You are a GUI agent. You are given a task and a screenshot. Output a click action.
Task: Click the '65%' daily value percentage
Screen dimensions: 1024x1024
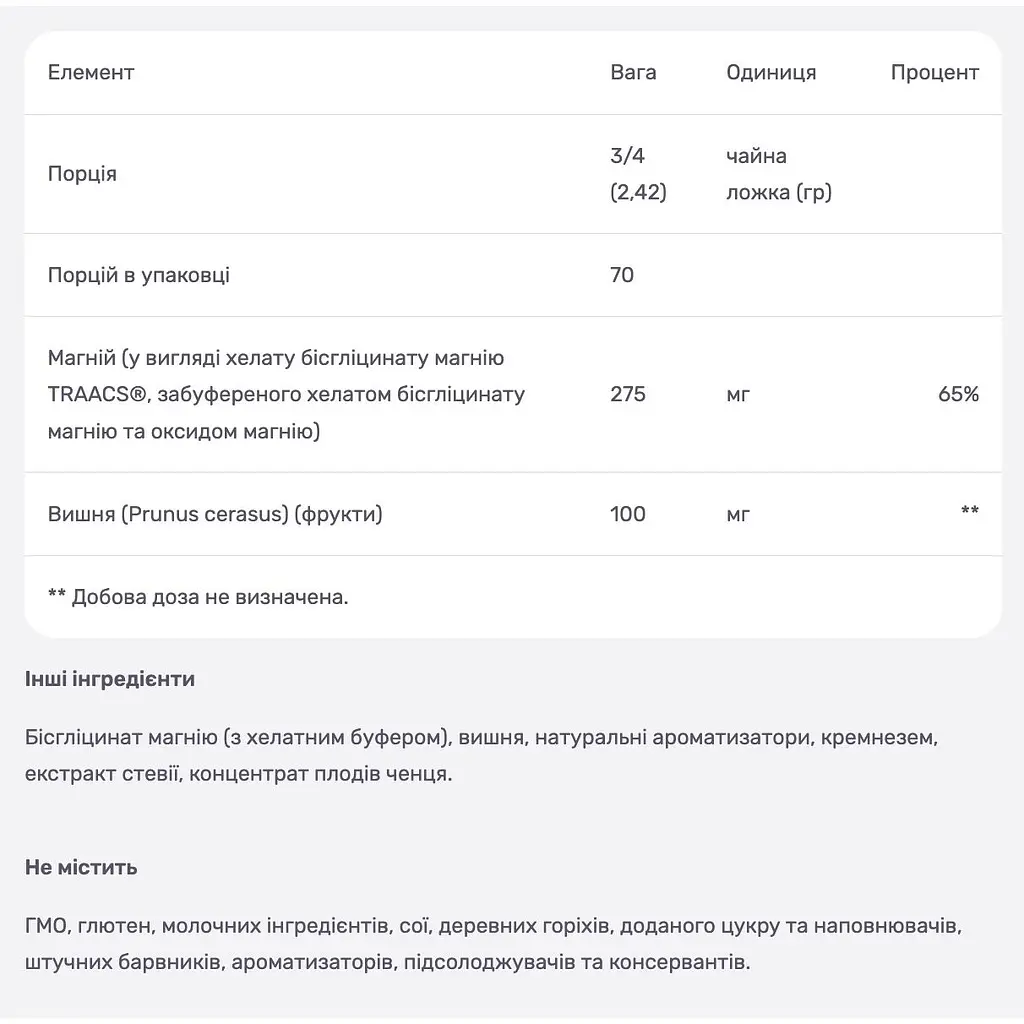[958, 394]
